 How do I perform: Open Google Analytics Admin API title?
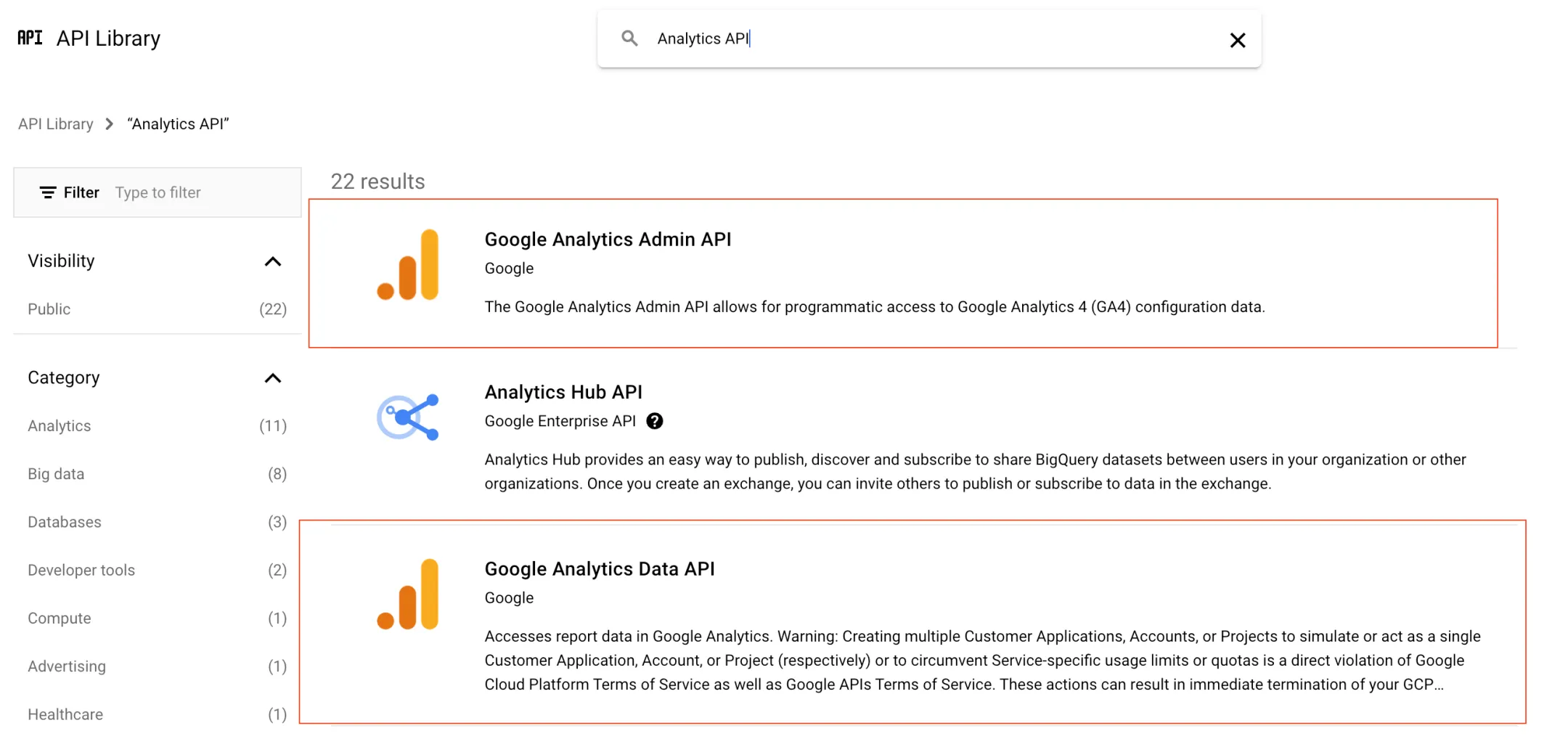[x=608, y=240]
